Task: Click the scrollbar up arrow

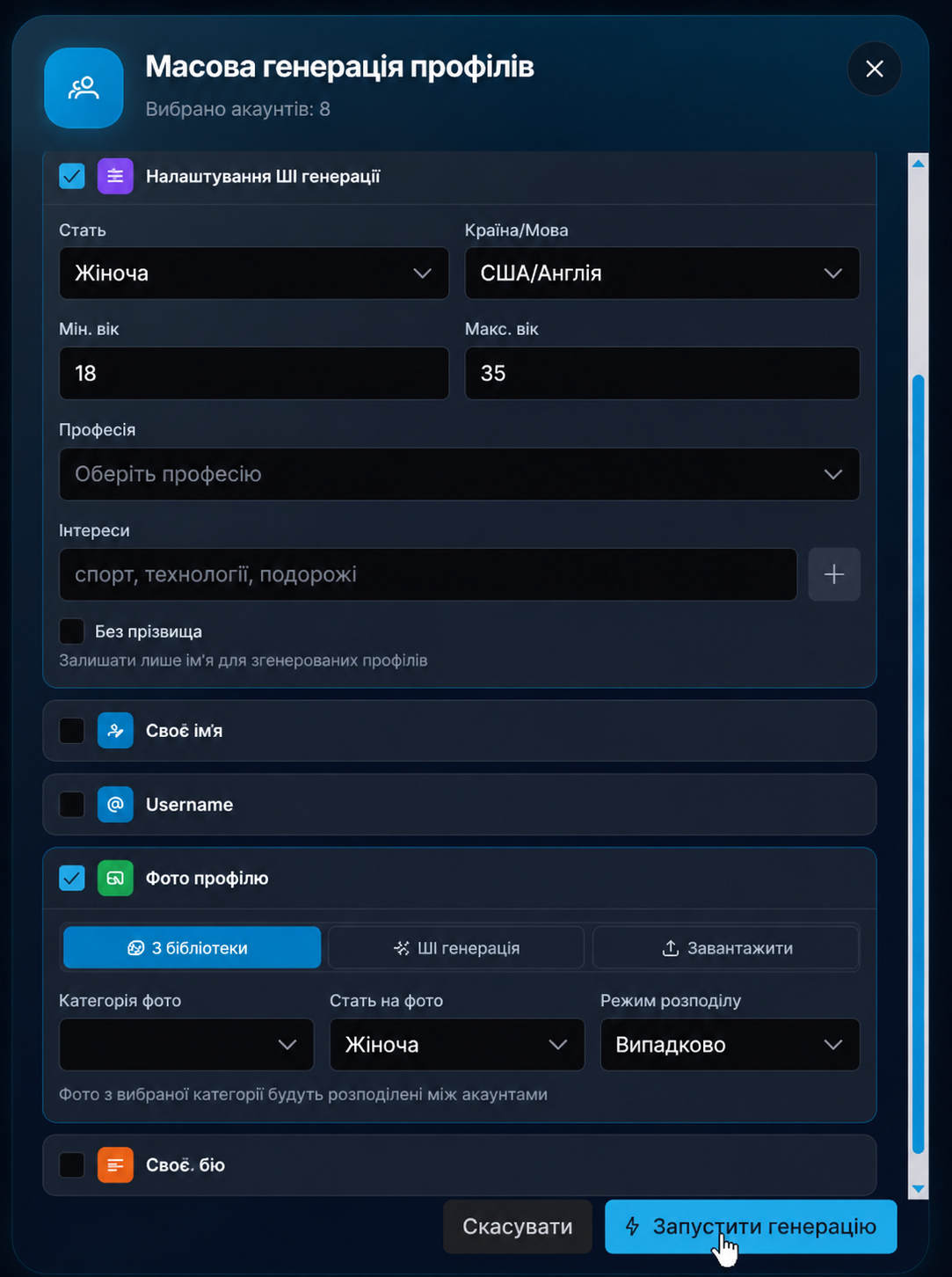Action: (x=919, y=164)
